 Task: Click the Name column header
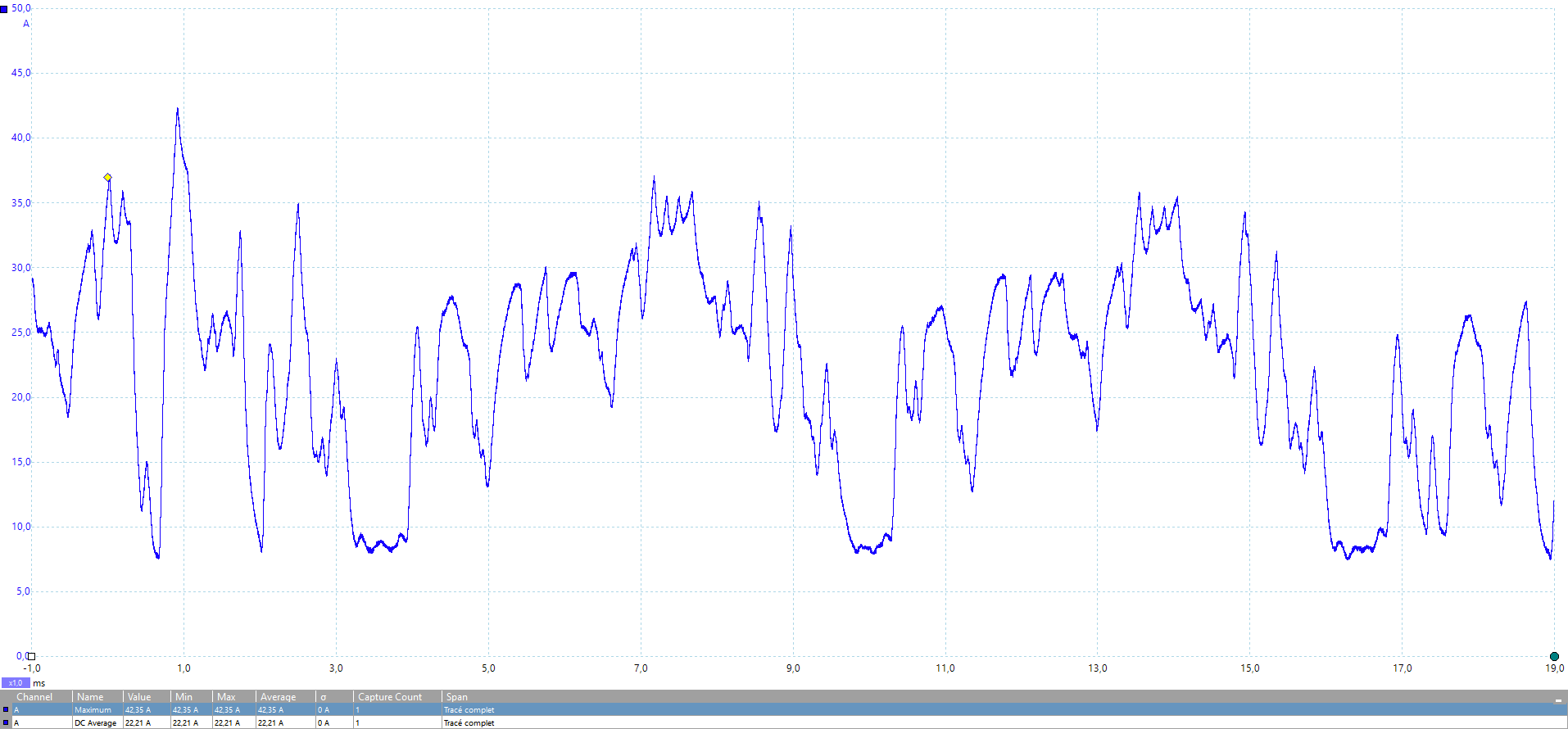(x=90, y=697)
